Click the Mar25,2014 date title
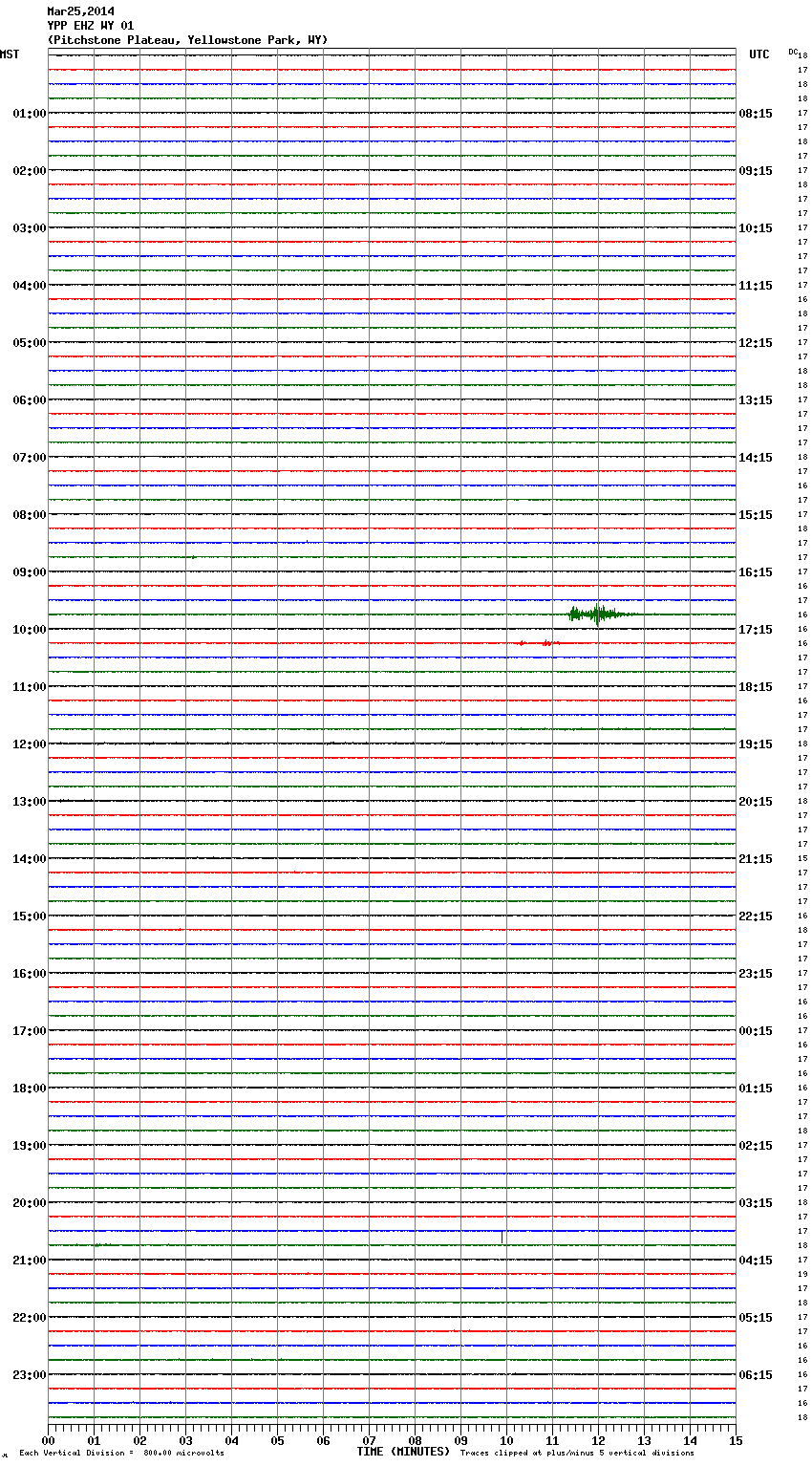Image resolution: width=812 pixels, height=1466 pixels. click(x=80, y=11)
